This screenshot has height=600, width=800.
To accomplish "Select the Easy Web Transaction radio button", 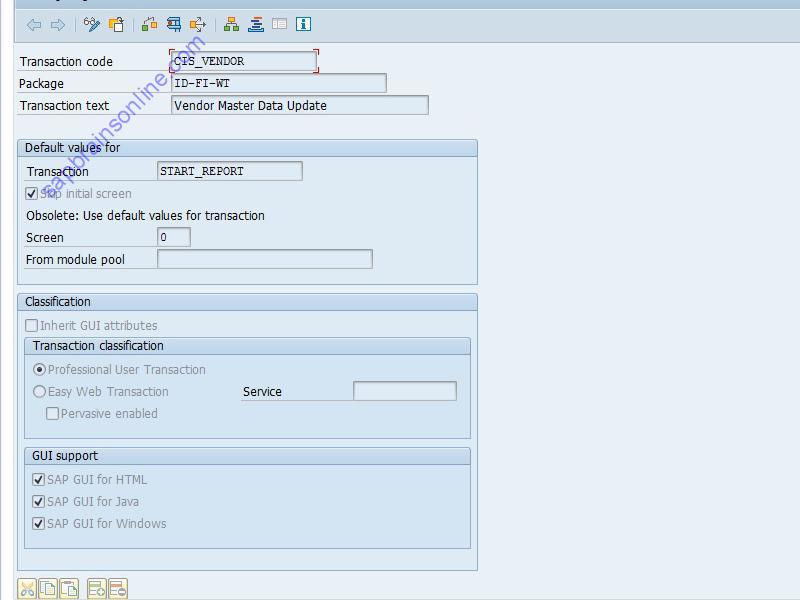I will (38, 391).
